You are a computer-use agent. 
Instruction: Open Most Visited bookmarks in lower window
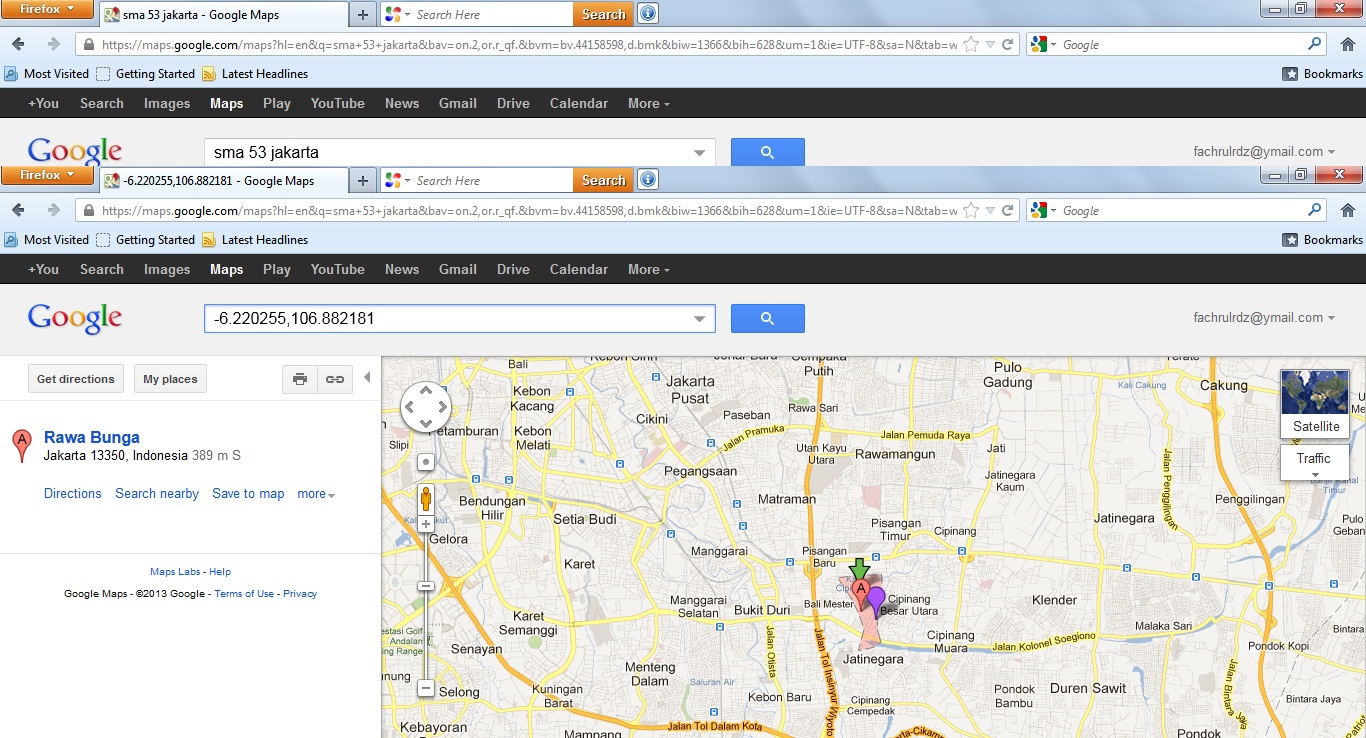pos(47,240)
